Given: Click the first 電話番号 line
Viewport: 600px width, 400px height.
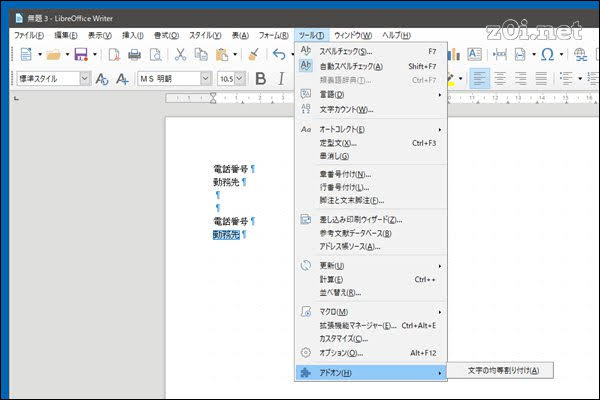Looking at the screenshot, I should click(x=231, y=169).
